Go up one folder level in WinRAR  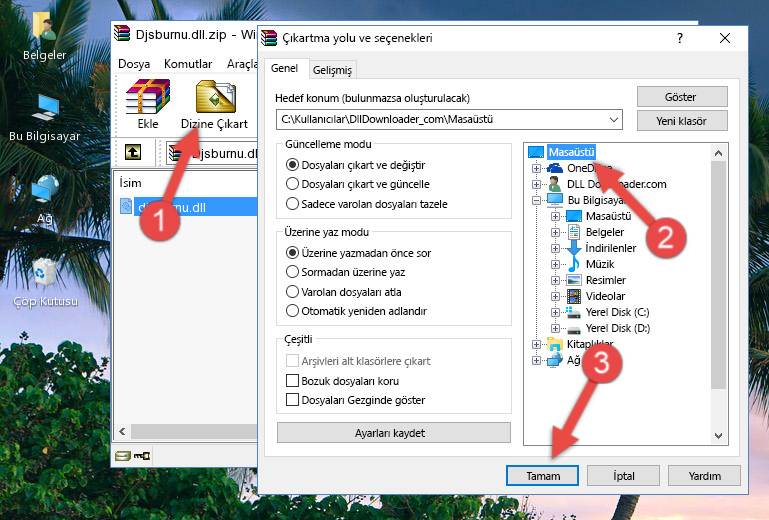pos(133,152)
